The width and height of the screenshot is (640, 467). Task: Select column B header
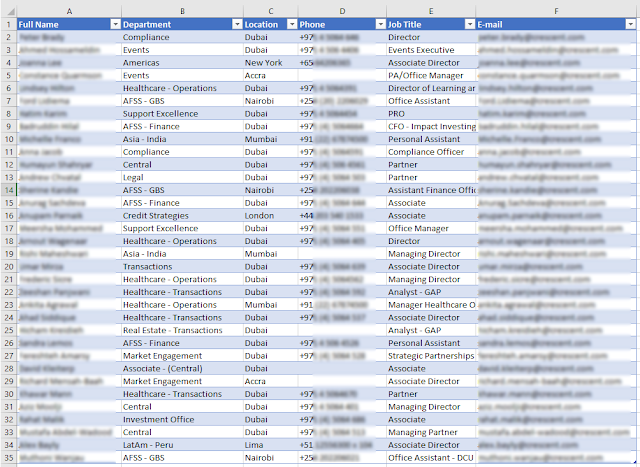tap(182, 11)
